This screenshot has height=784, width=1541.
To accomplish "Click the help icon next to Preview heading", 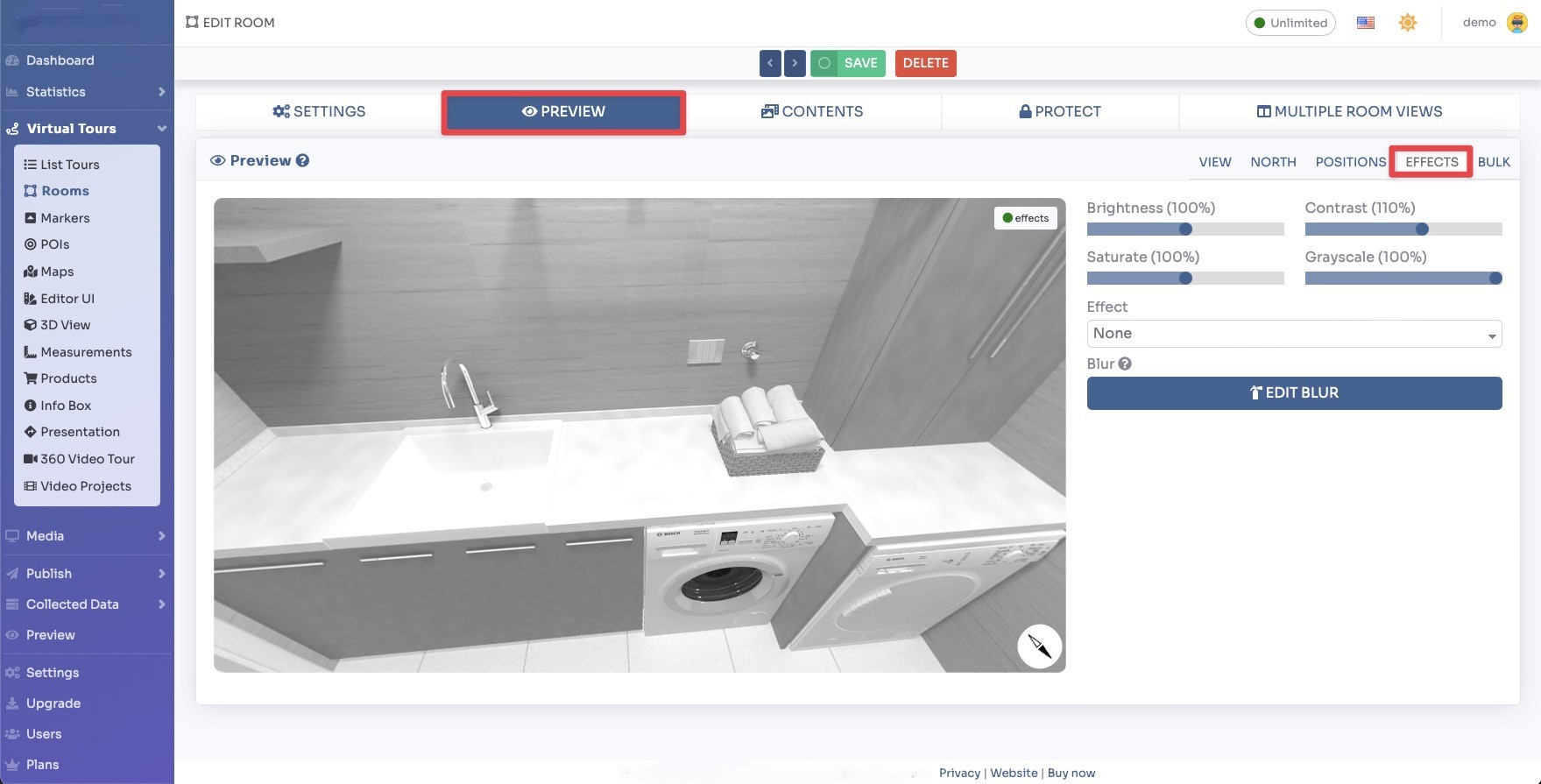I will [302, 160].
